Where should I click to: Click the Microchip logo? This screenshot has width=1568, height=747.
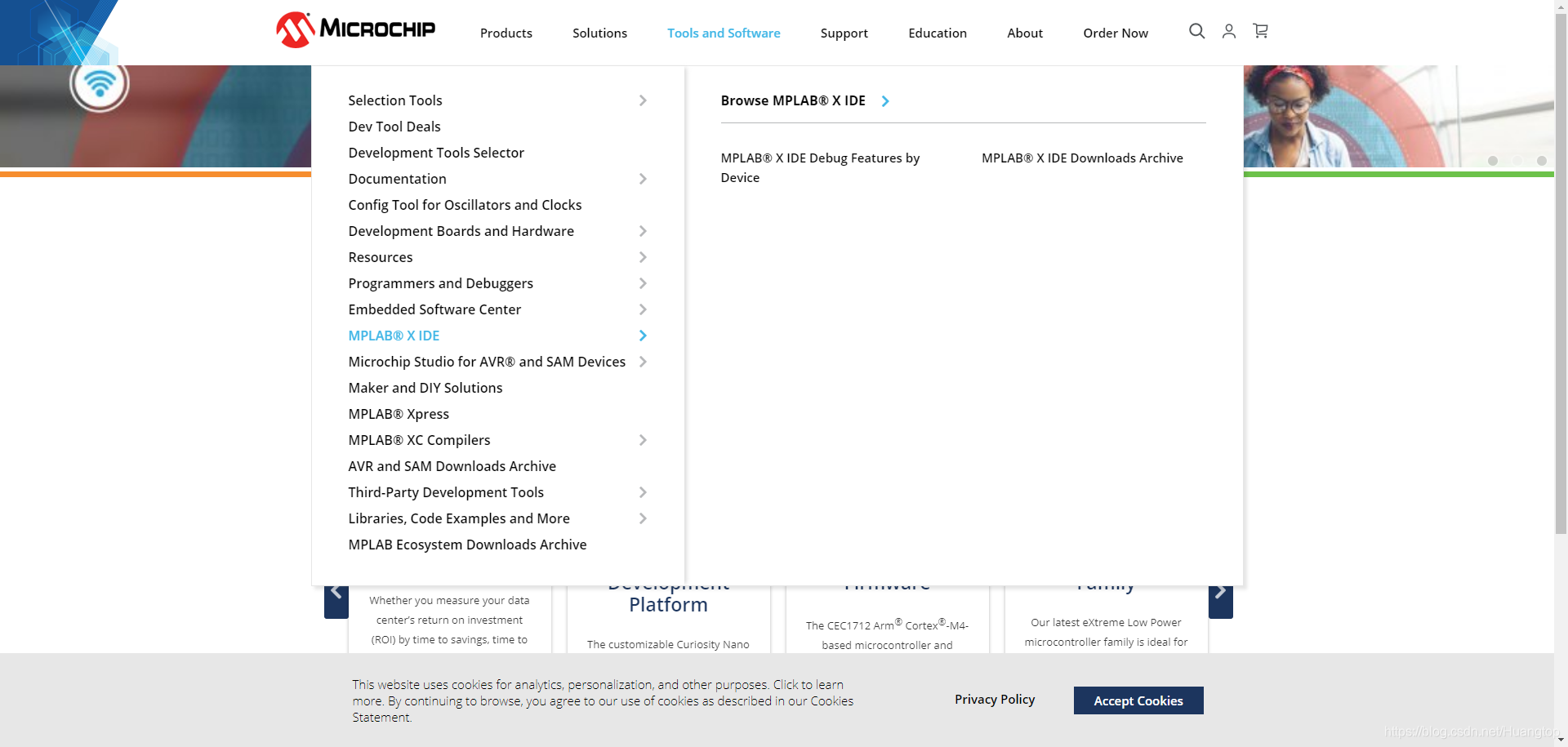[355, 30]
